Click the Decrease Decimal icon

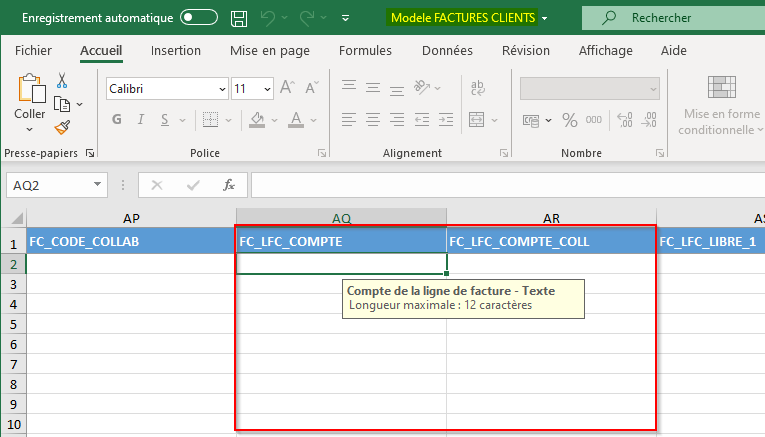pos(649,120)
